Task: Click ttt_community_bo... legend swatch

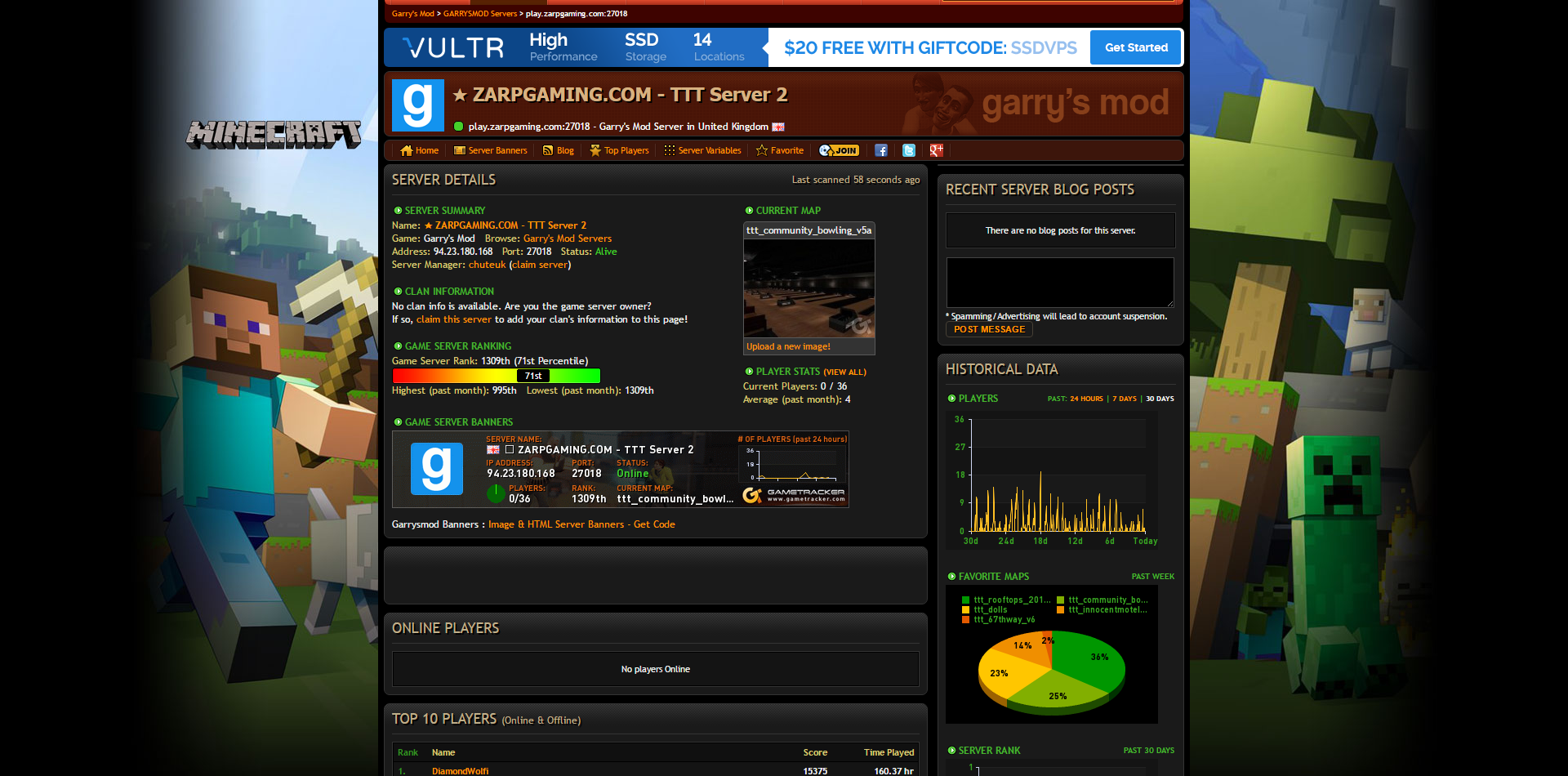Action: (x=1061, y=600)
